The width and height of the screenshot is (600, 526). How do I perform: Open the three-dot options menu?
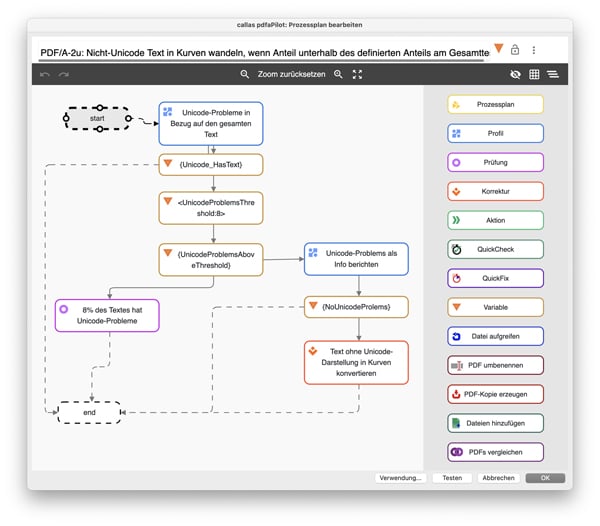pos(534,50)
